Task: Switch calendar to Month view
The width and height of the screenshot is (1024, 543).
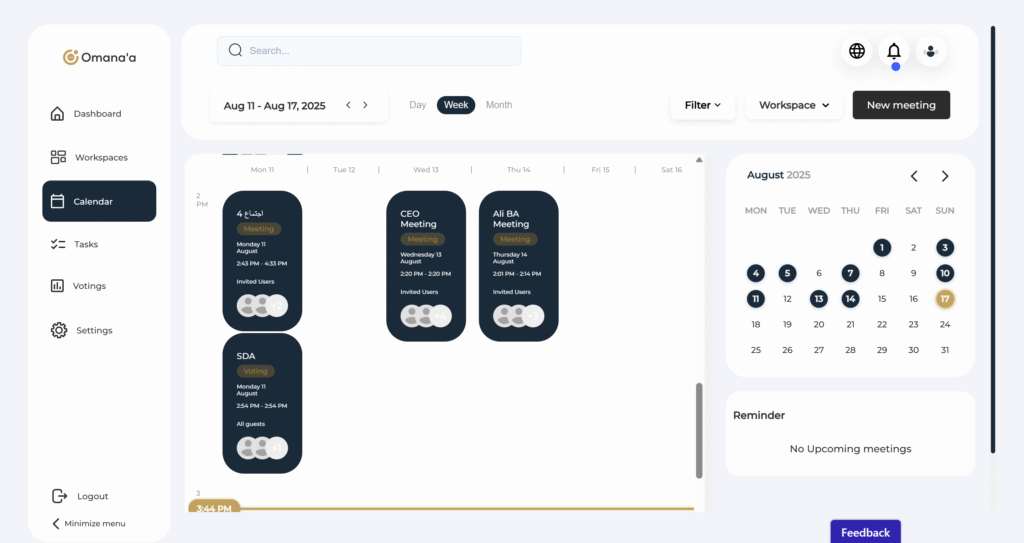Action: pyautogui.click(x=499, y=105)
